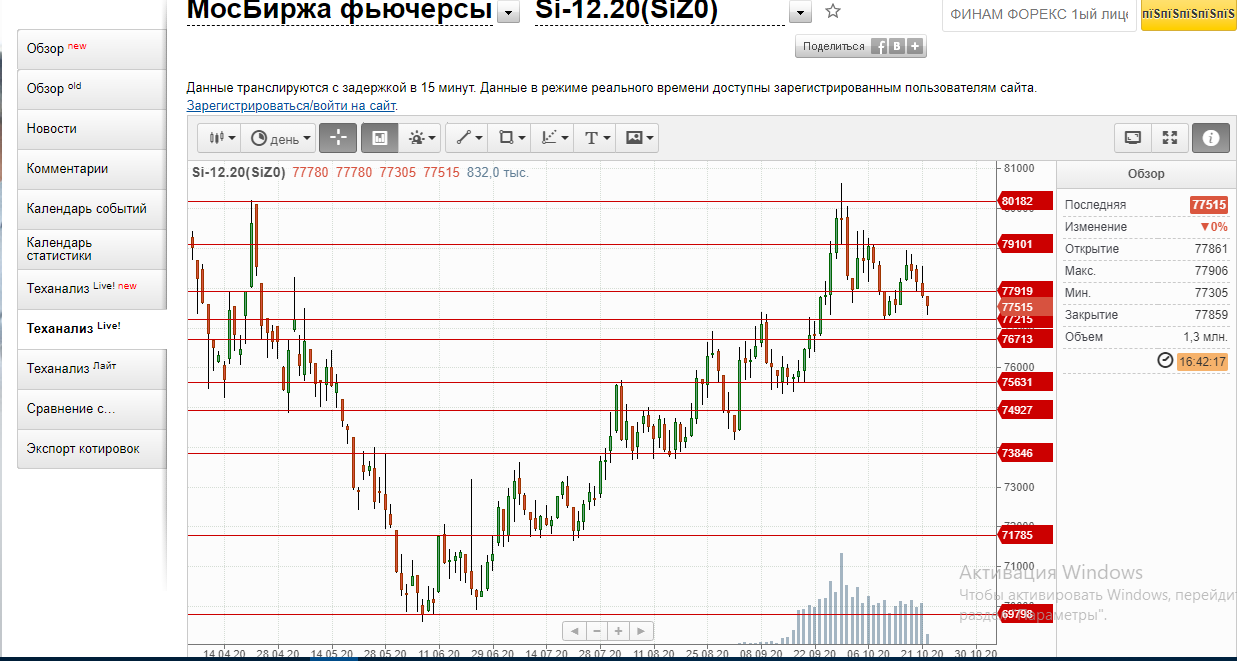Image resolution: width=1237 pixels, height=661 pixels.
Task: Click the Мин. value 77305
Action: coord(1211,293)
